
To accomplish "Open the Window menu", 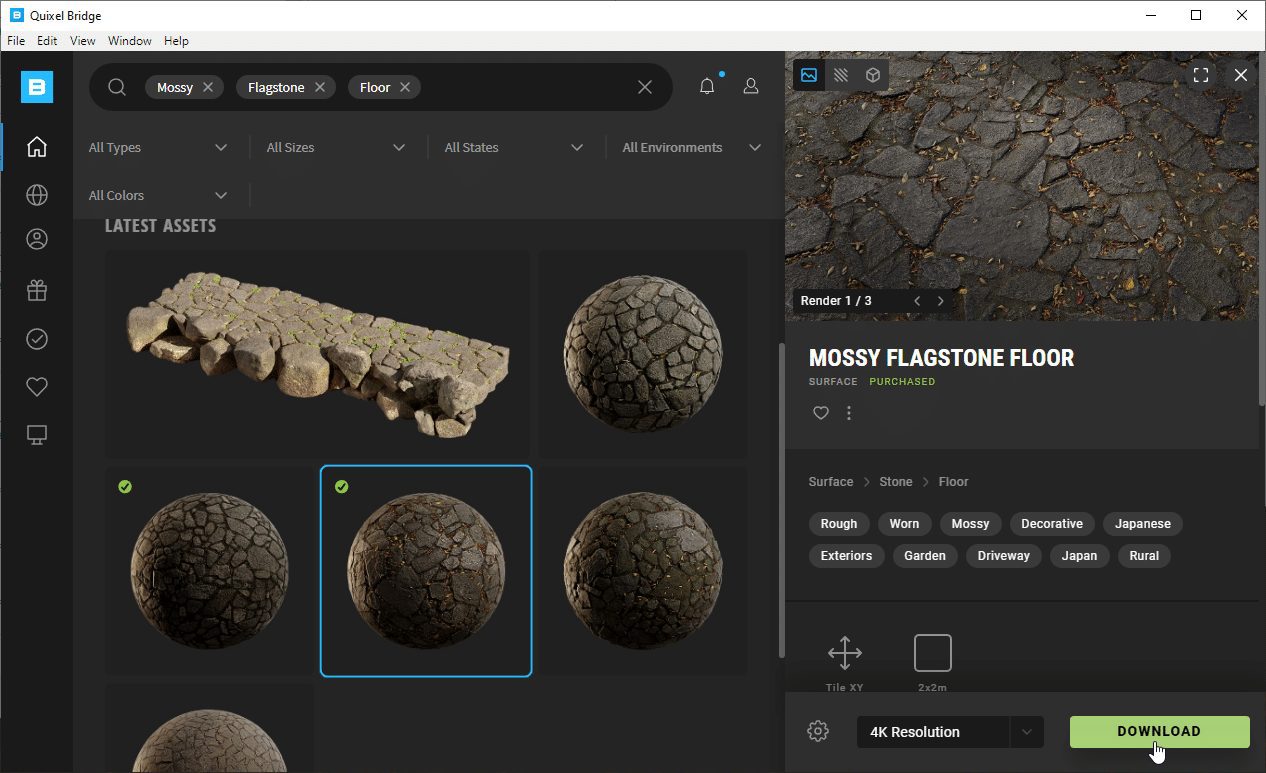I will point(130,41).
